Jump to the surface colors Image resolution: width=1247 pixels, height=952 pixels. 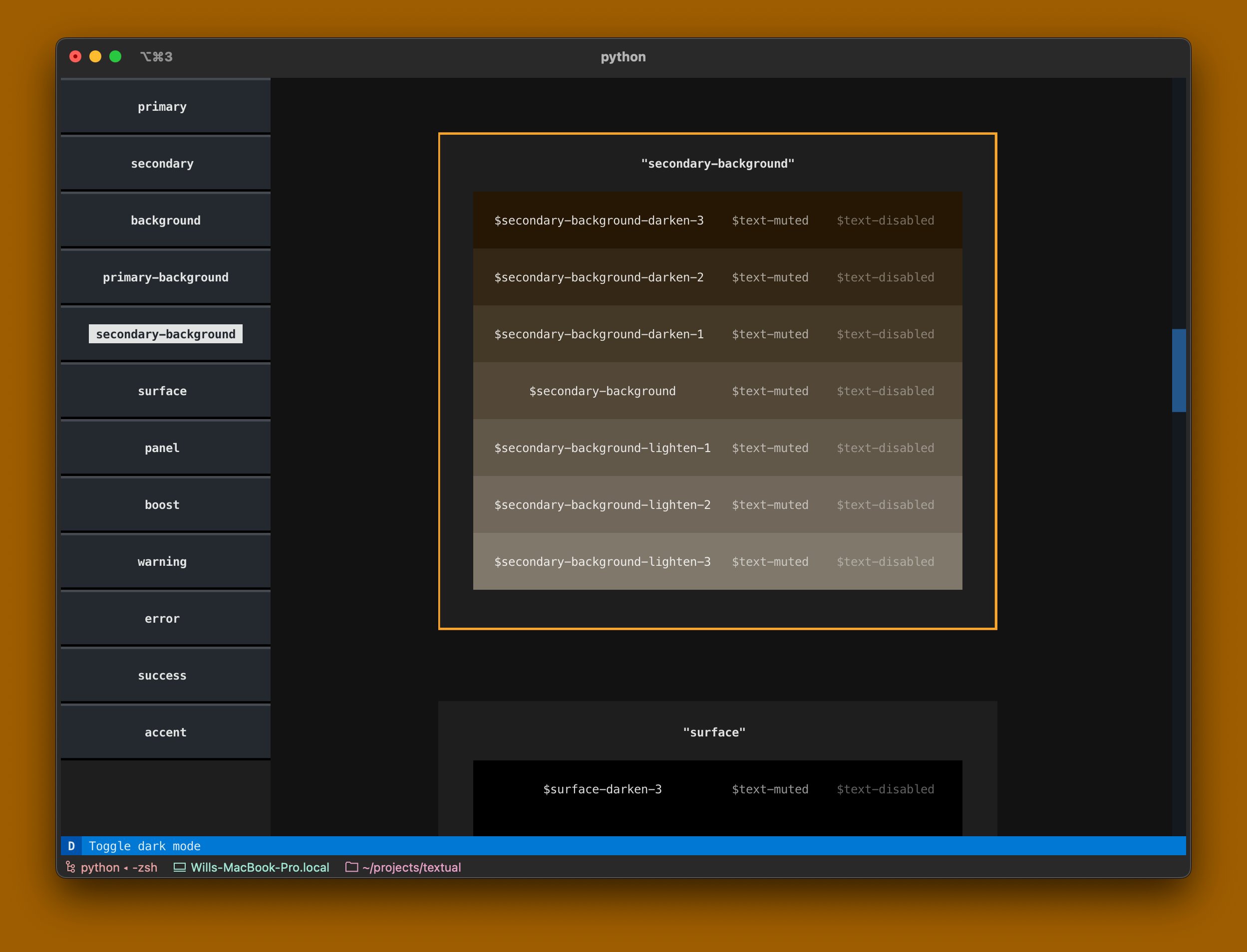(166, 391)
